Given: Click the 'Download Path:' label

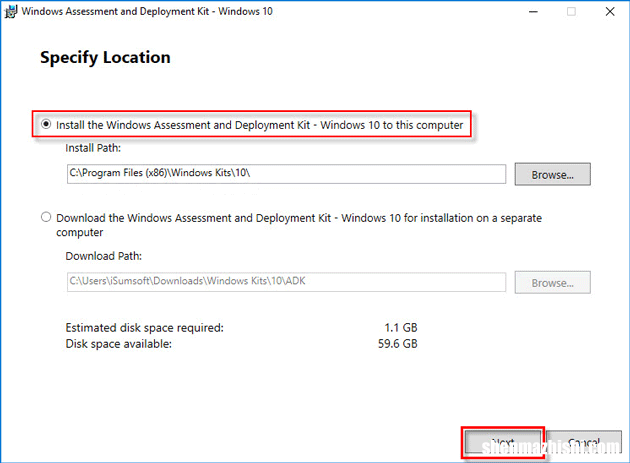Looking at the screenshot, I should click(103, 256).
